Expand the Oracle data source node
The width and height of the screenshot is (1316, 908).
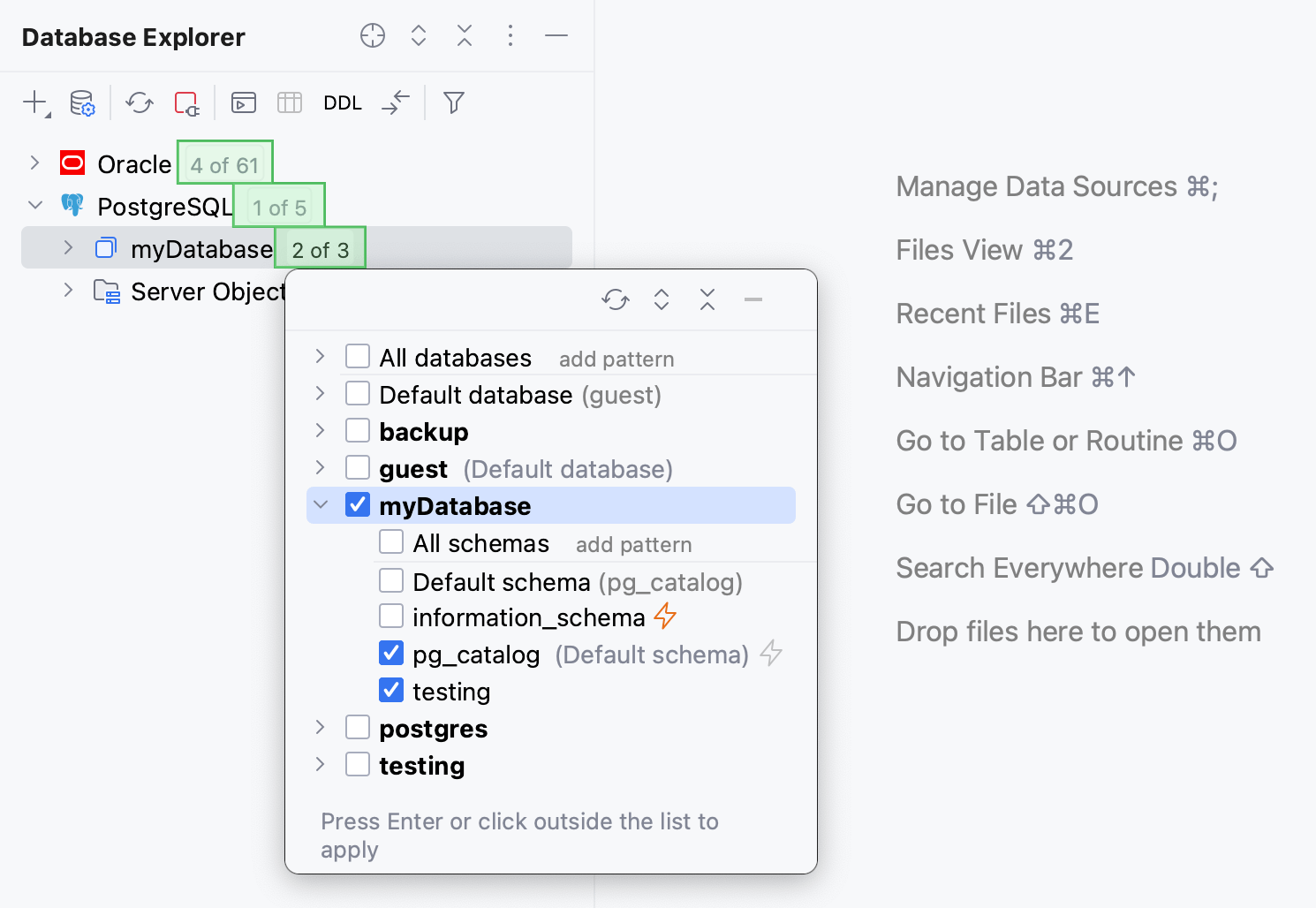(34, 163)
